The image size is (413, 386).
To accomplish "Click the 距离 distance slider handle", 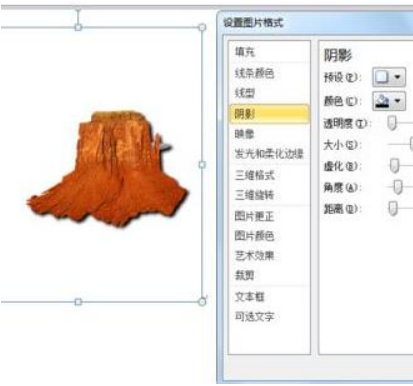I will tap(393, 208).
